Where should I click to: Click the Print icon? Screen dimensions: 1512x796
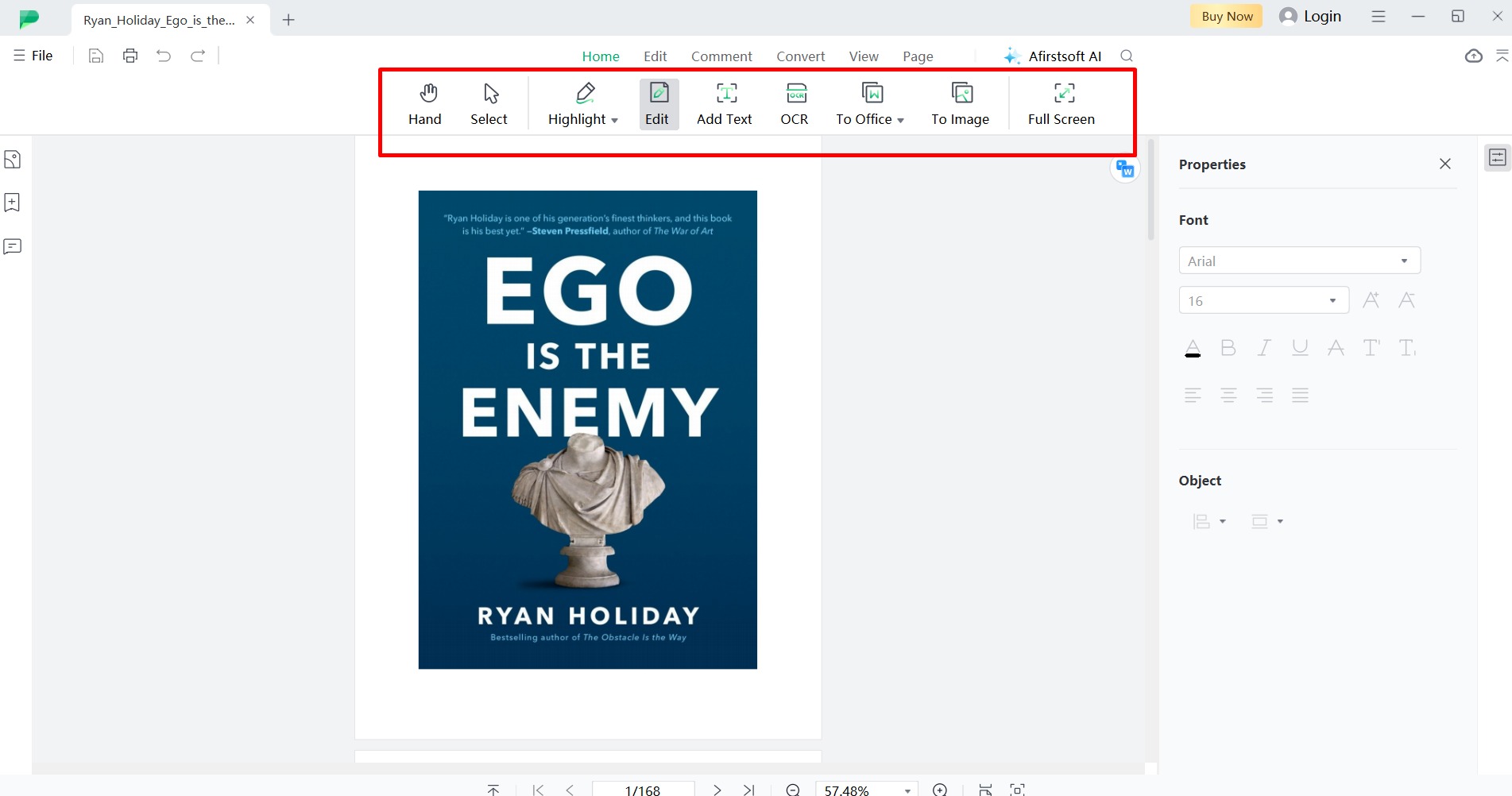(x=130, y=56)
